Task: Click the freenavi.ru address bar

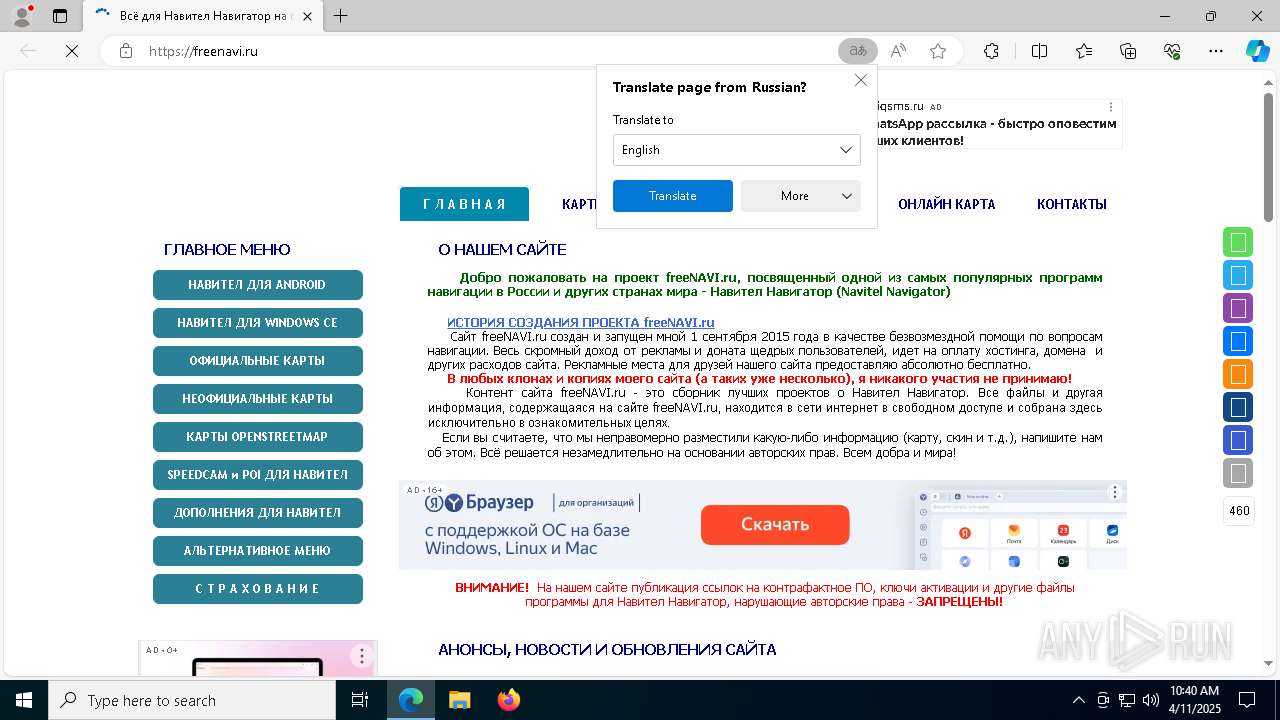Action: [480, 51]
